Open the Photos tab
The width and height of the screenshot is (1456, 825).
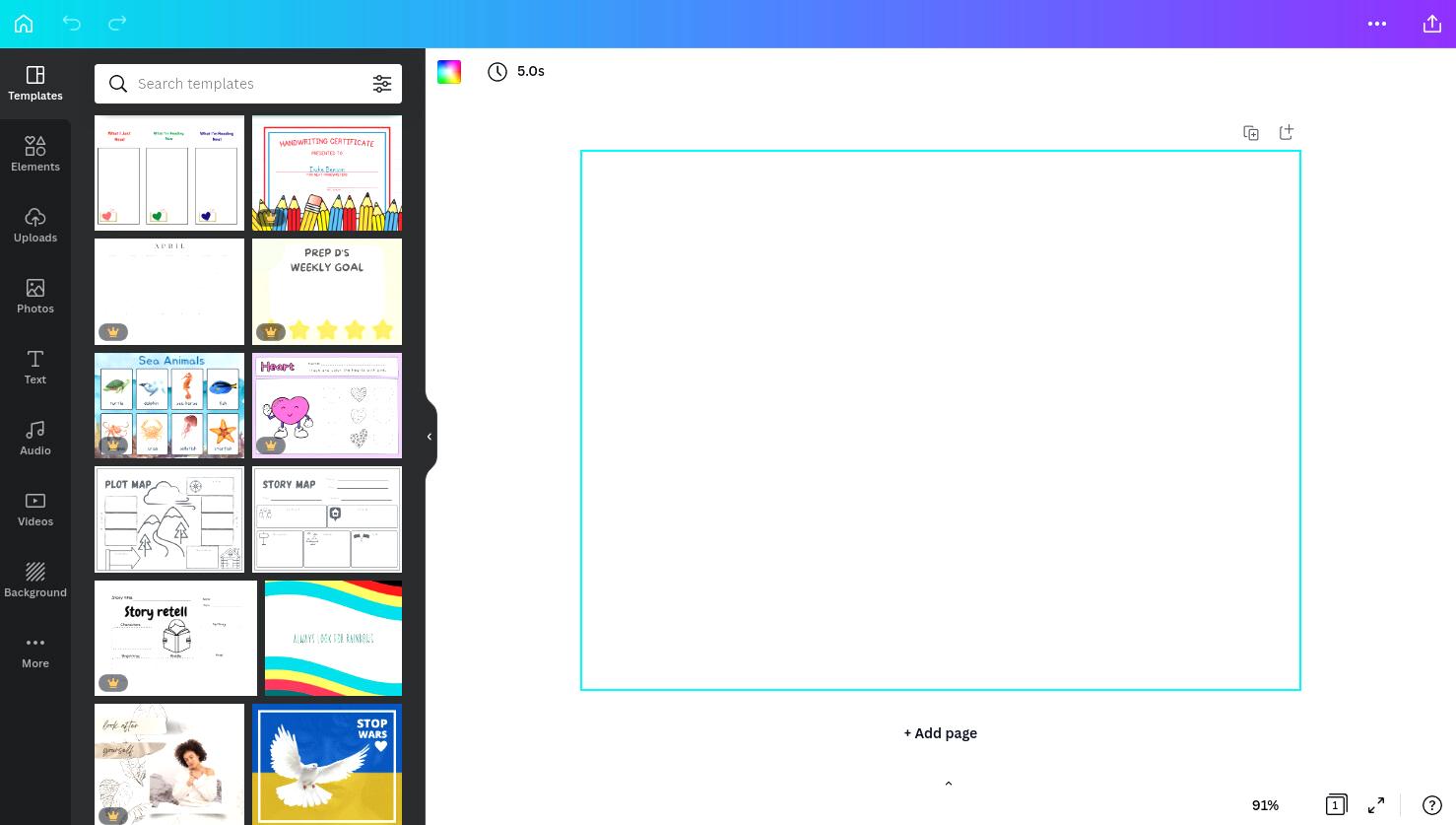pyautogui.click(x=35, y=297)
